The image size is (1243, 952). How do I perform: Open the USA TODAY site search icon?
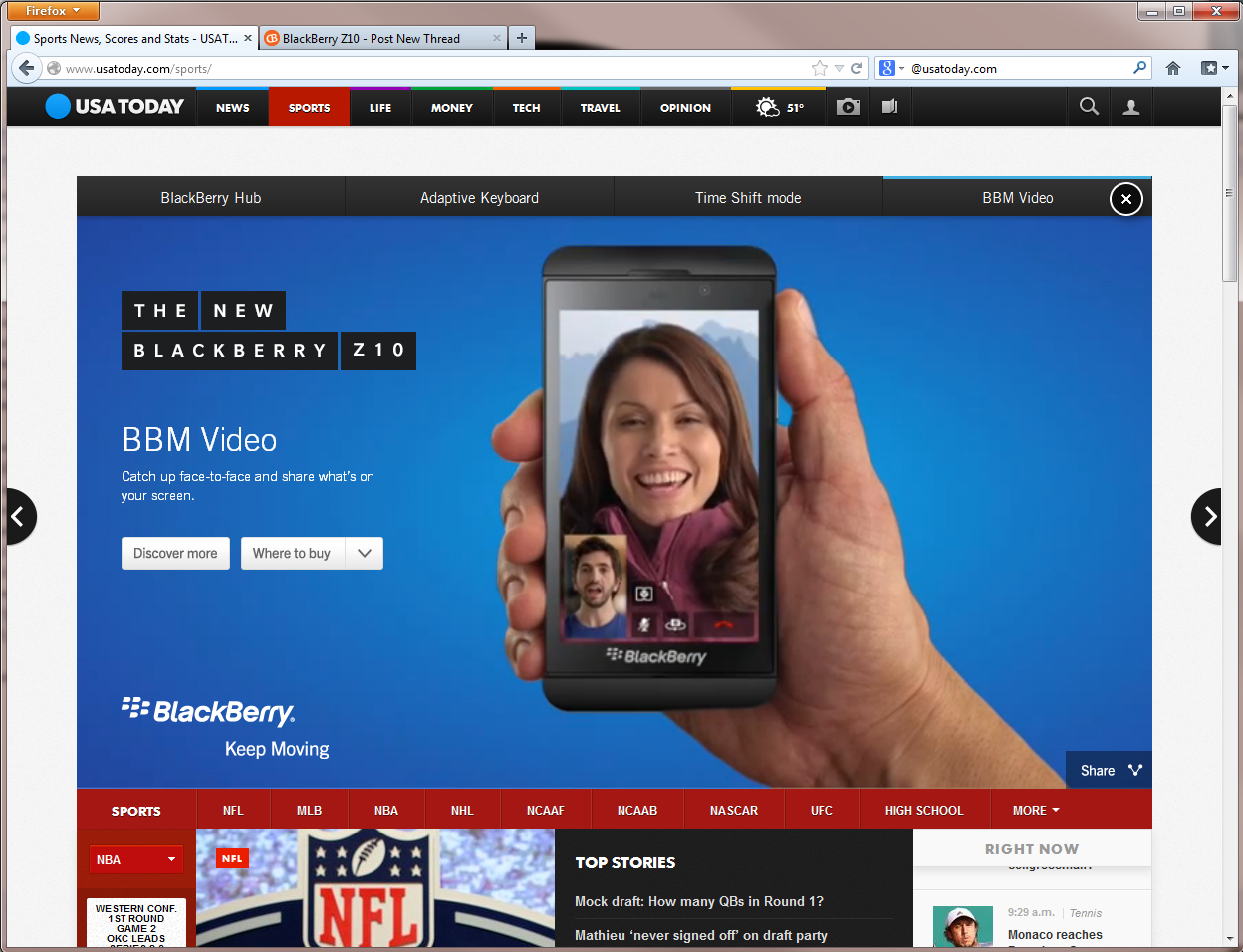[1089, 107]
